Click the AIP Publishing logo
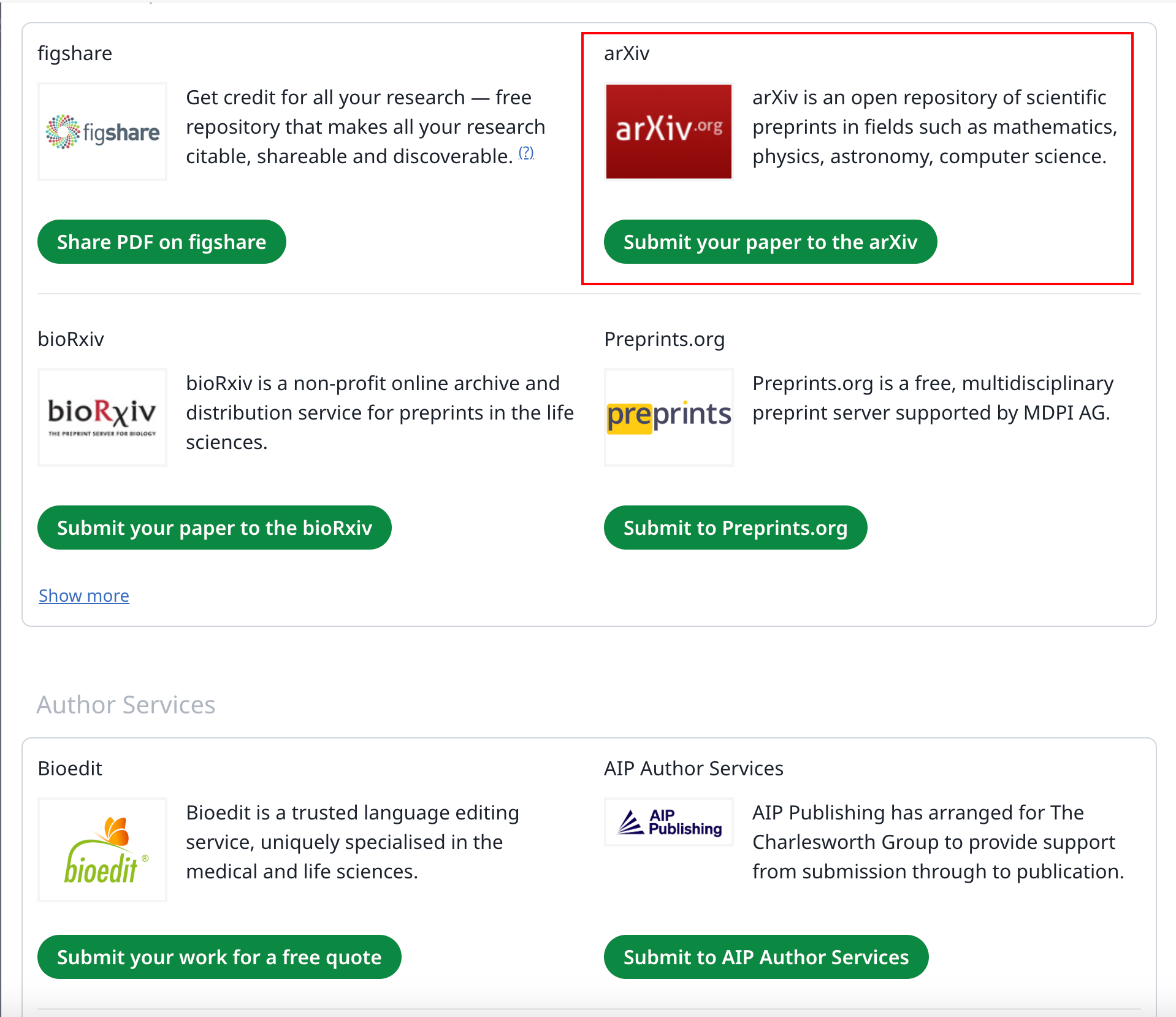Image resolution: width=1176 pixels, height=1017 pixels. coord(668,822)
